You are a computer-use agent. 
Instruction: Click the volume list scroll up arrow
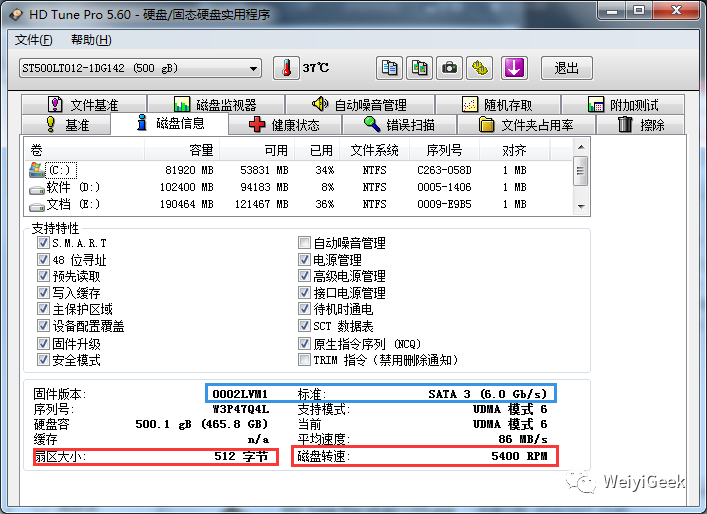[581, 147]
